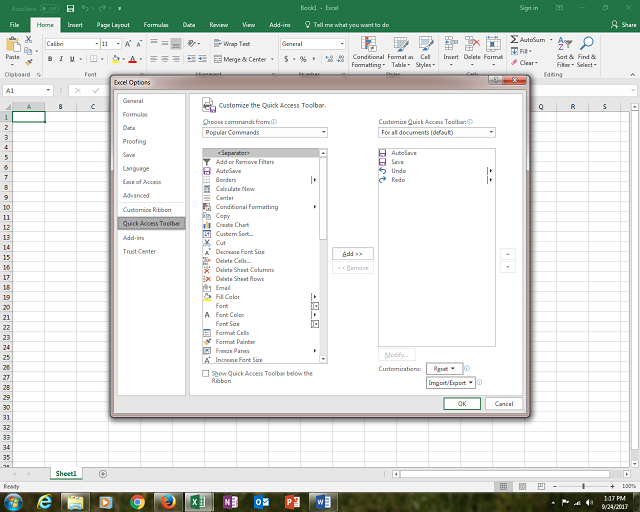Image resolution: width=640 pixels, height=512 pixels.
Task: Click the Paste icon in the ribbon
Action: (13, 46)
